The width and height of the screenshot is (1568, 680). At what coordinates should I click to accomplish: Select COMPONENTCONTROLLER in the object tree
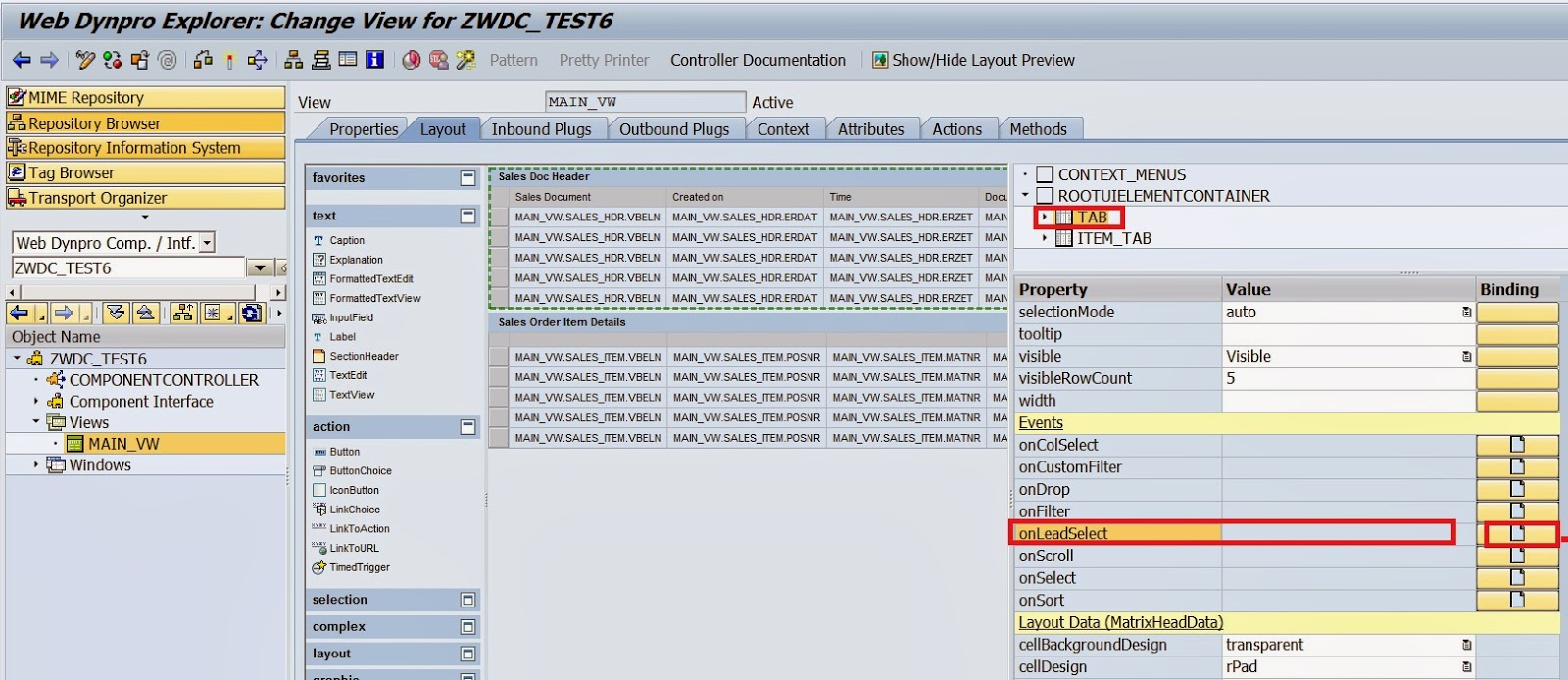coord(164,380)
